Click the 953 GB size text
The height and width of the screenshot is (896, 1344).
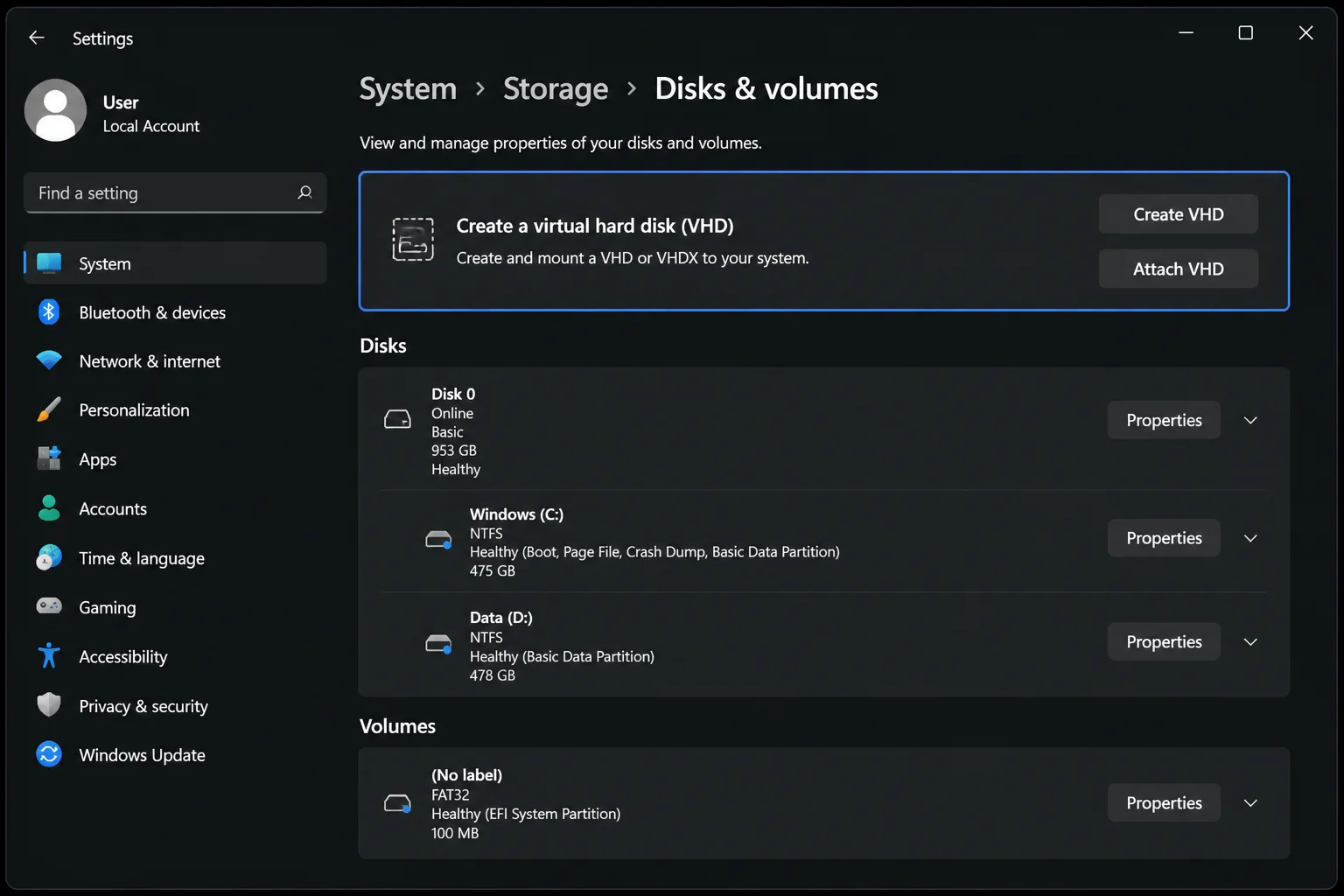point(454,451)
